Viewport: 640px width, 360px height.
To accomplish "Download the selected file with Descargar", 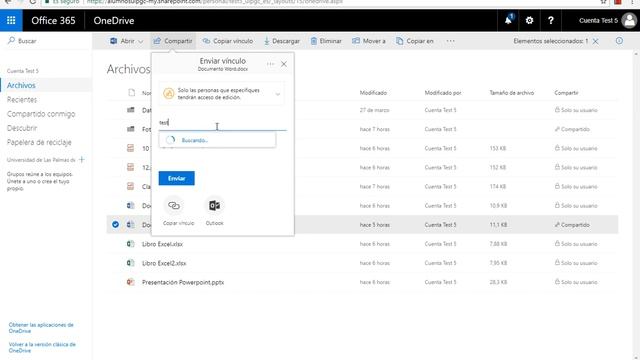I will point(282,41).
